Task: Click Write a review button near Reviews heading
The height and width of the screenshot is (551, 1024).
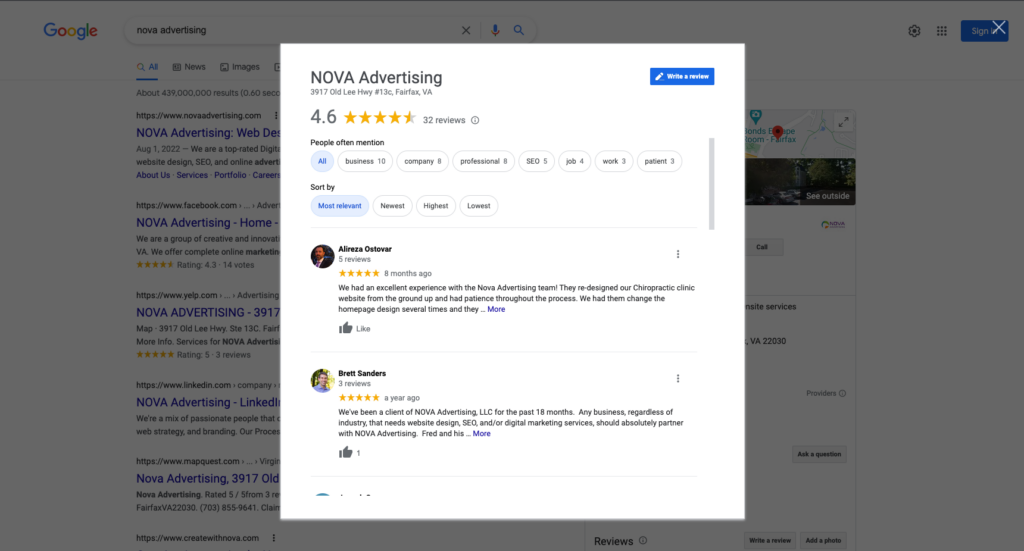Action: [769, 541]
